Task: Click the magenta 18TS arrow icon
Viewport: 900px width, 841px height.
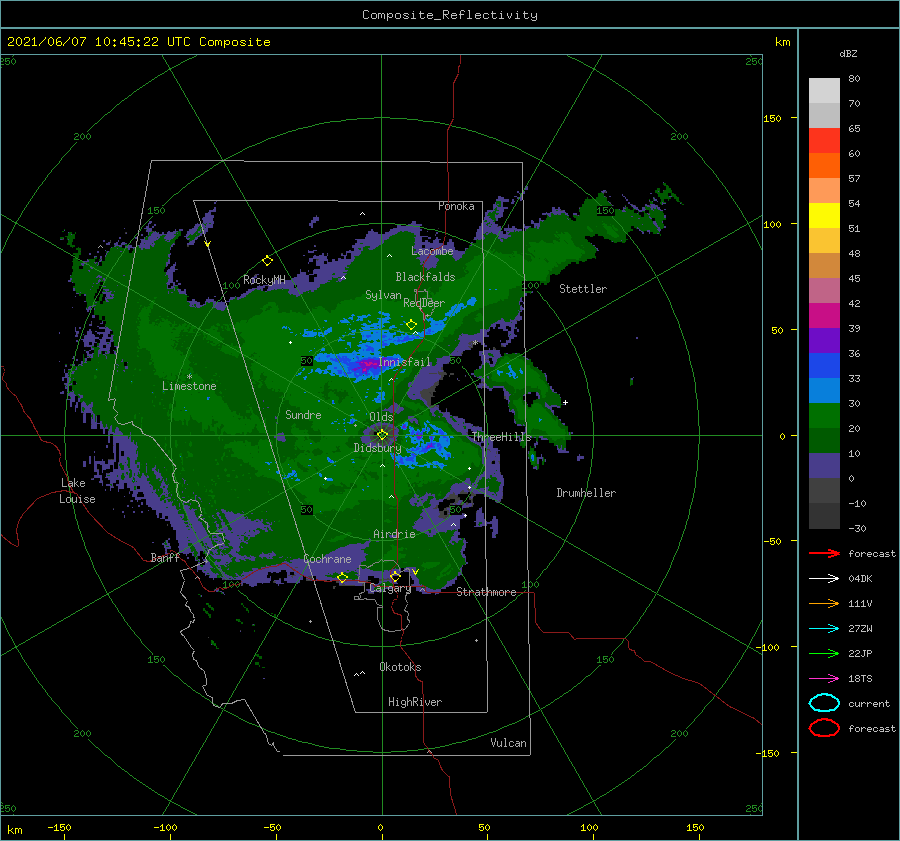Action: tap(824, 679)
